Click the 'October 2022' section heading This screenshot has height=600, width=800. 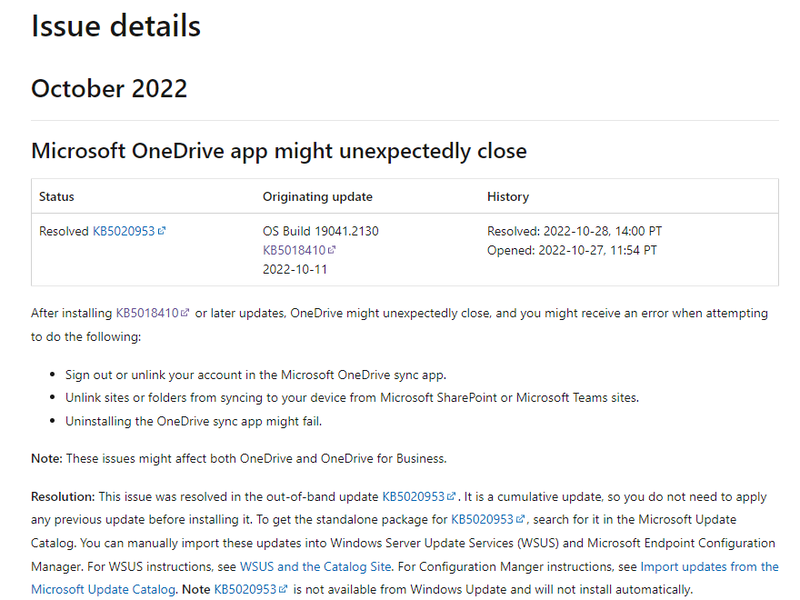pos(109,88)
